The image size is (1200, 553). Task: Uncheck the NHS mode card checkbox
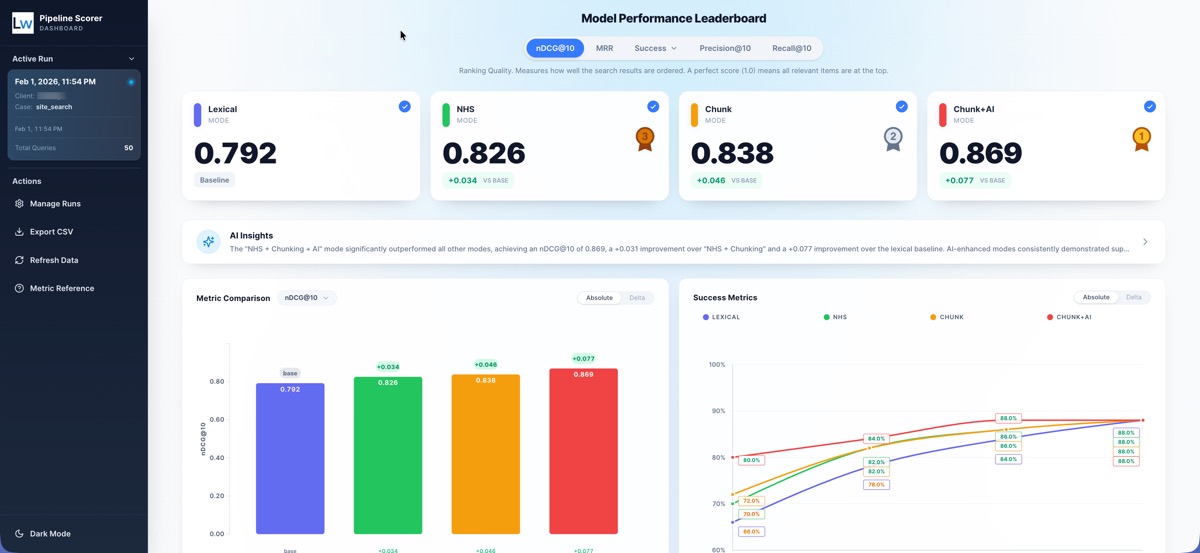pos(653,106)
